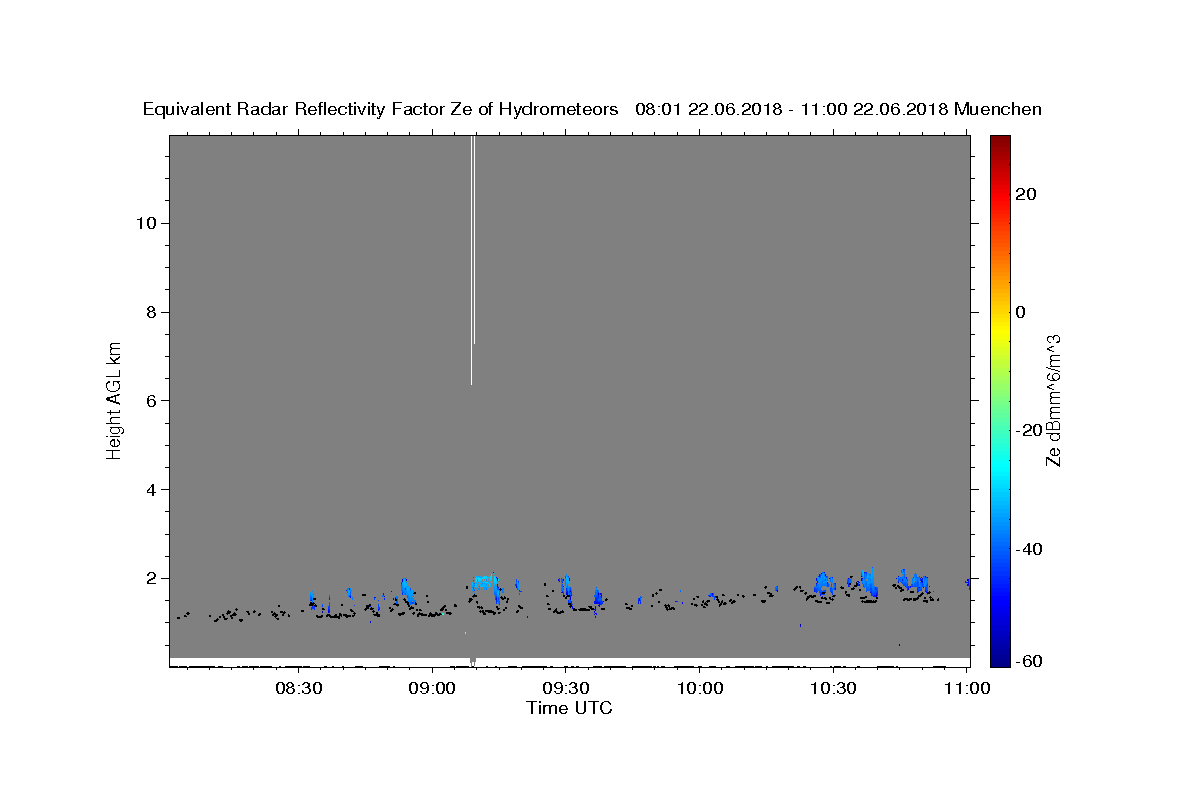1200x800 pixels.
Task: Click the height axis '4' tick label
Action: click(152, 489)
